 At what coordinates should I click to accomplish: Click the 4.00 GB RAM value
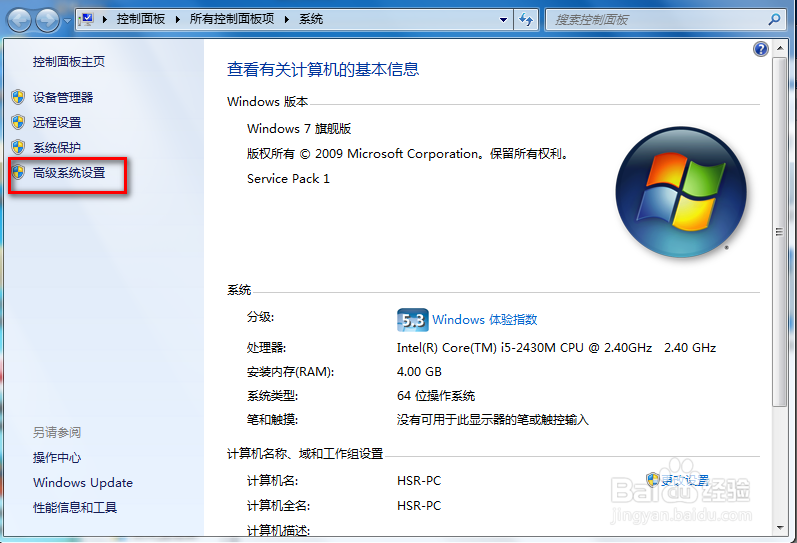click(x=419, y=372)
